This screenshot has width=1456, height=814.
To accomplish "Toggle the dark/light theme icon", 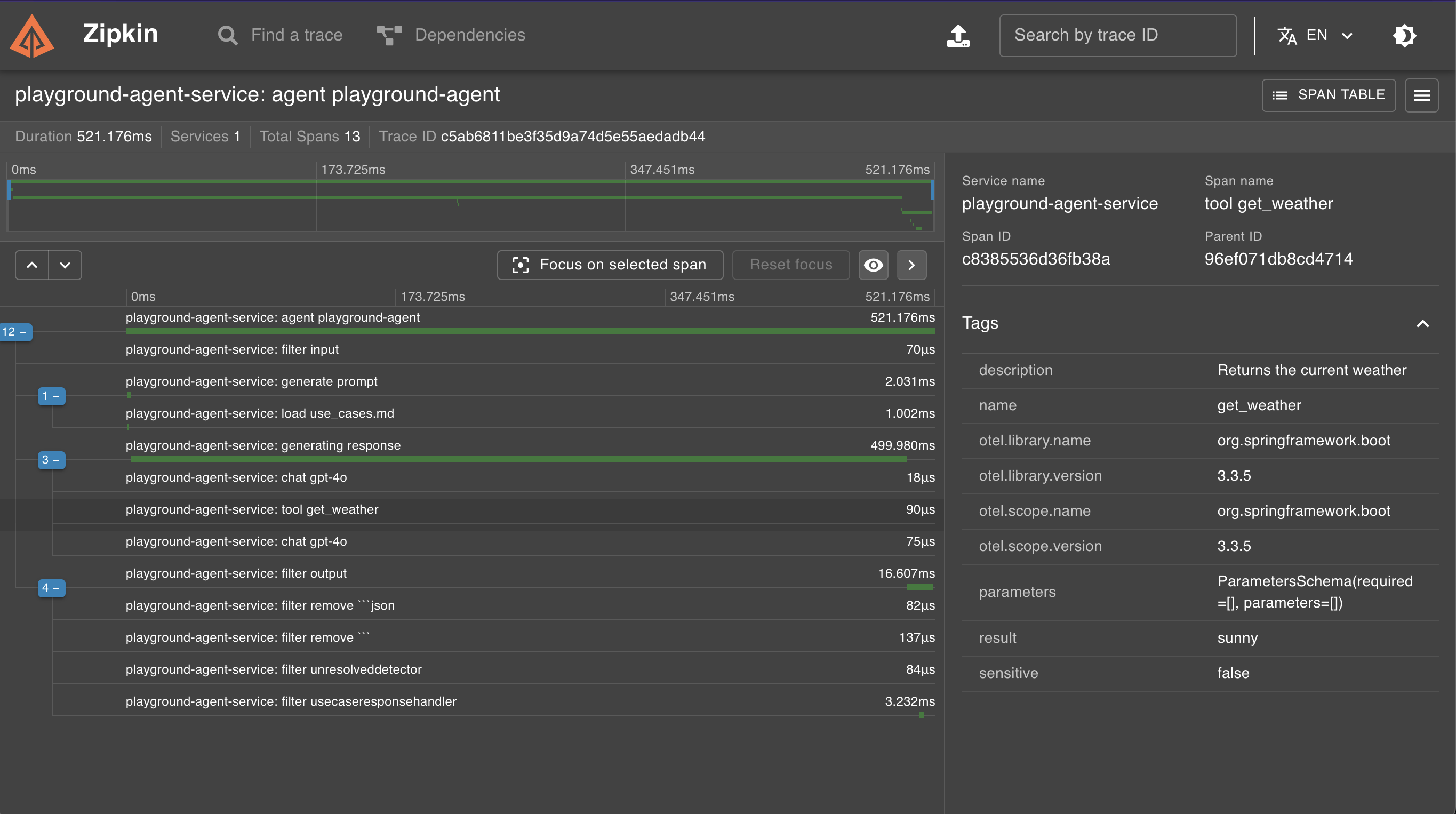I will 1404,36.
